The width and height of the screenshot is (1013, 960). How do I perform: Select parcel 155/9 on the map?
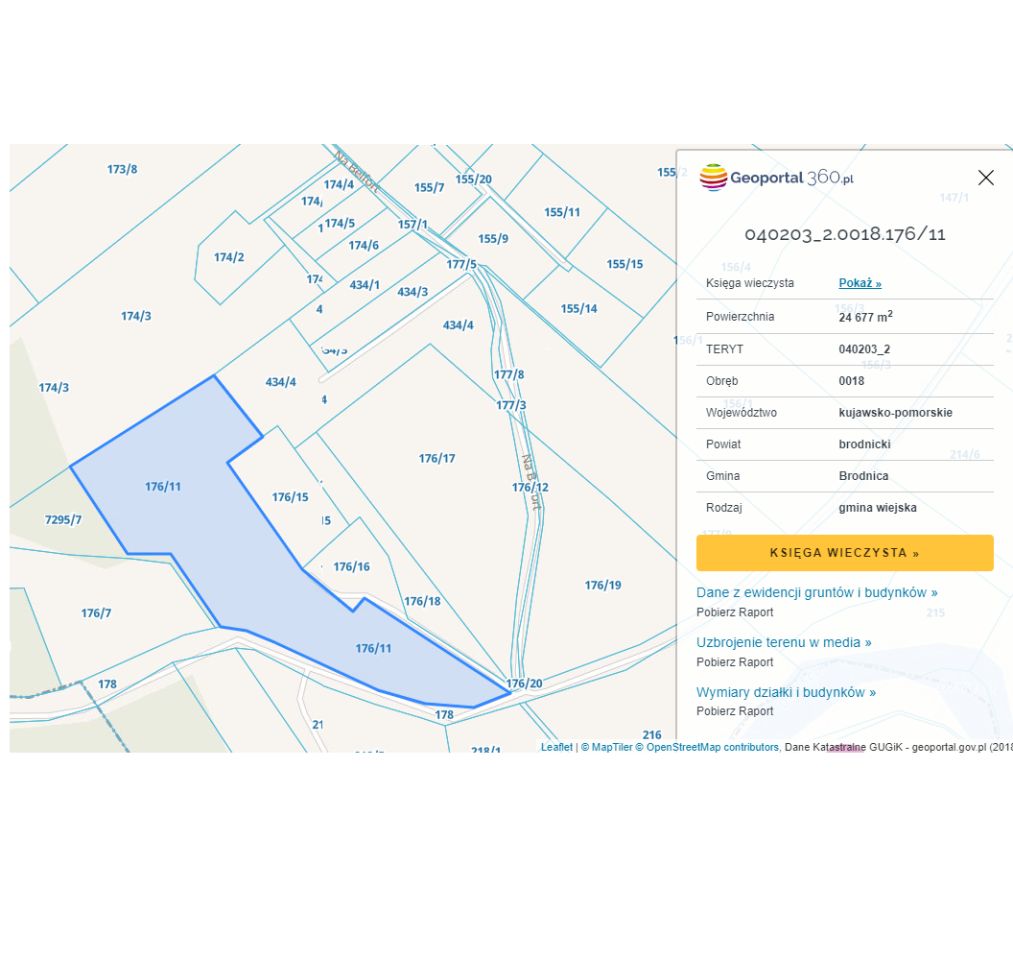pyautogui.click(x=493, y=239)
